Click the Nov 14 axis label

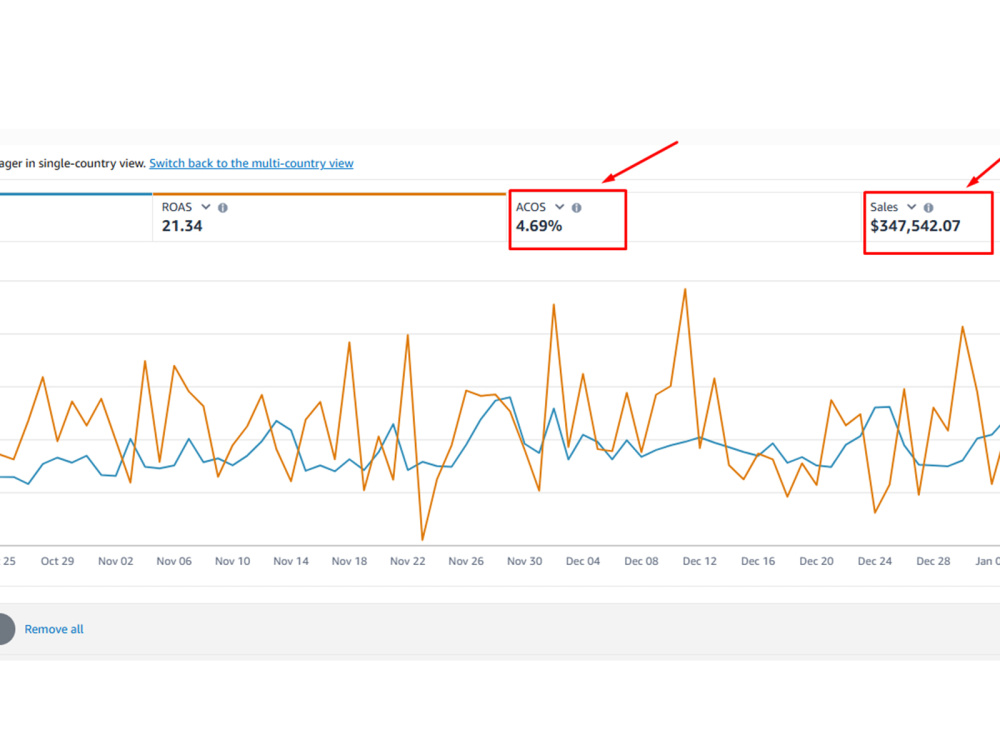(291, 561)
